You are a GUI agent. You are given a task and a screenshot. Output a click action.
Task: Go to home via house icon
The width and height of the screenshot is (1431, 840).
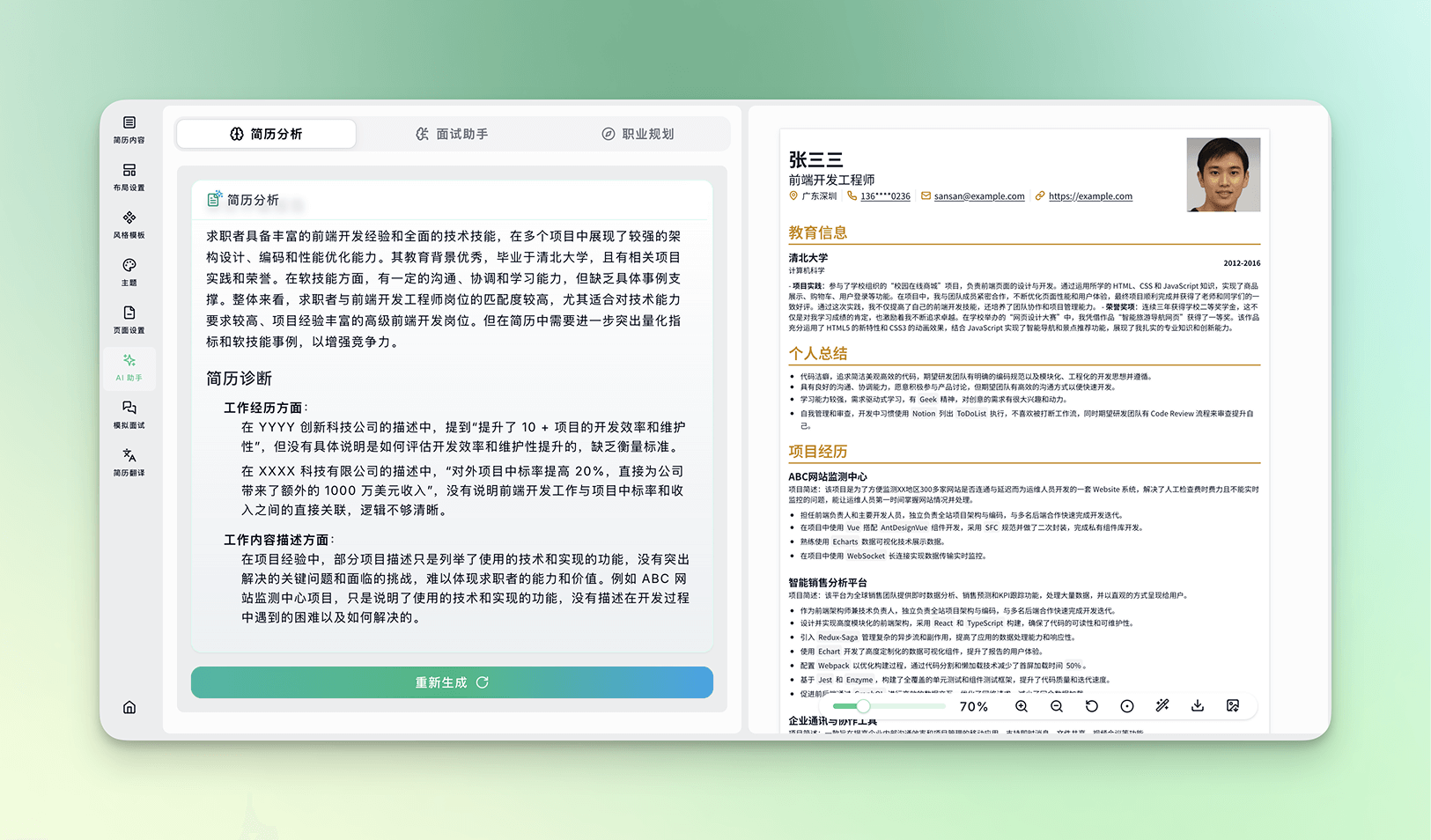[129, 707]
